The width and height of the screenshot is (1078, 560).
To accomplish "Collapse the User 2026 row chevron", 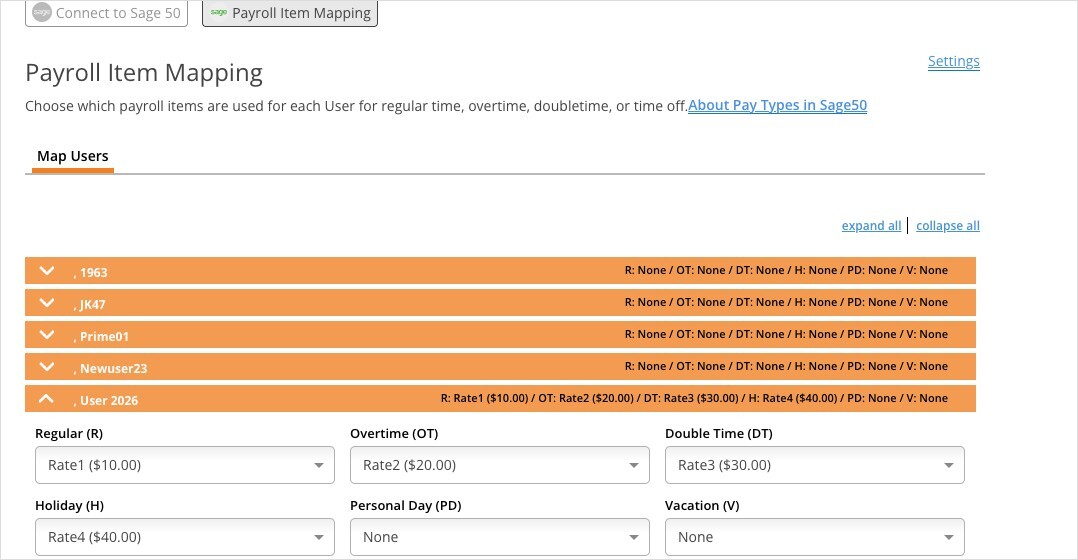I will [47, 399].
